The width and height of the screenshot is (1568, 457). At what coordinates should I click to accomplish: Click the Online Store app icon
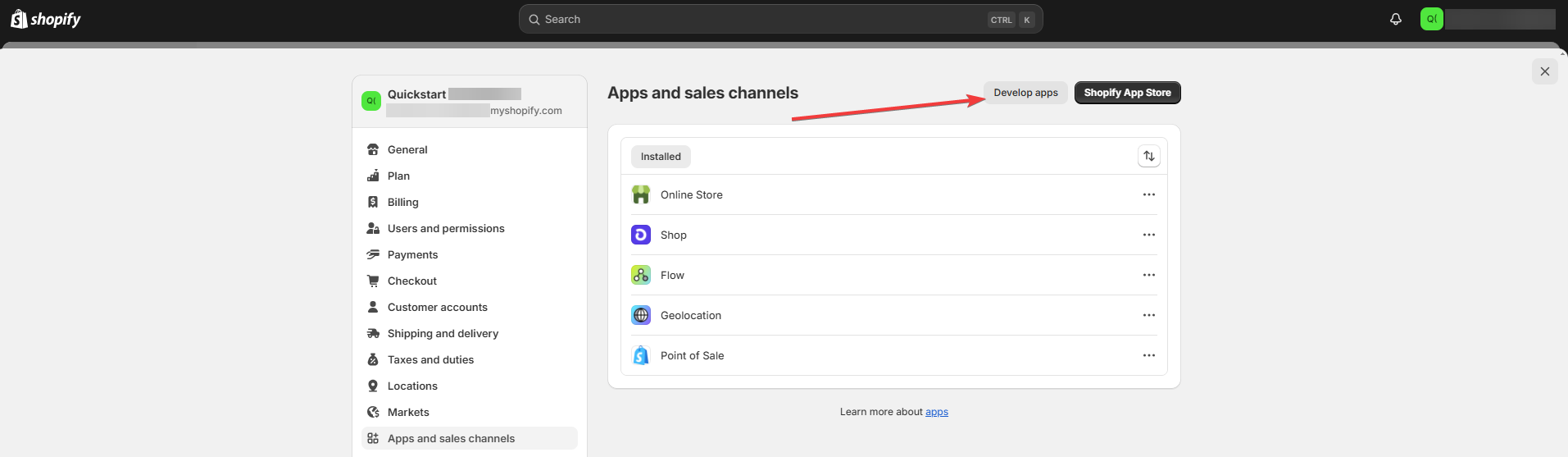point(641,194)
